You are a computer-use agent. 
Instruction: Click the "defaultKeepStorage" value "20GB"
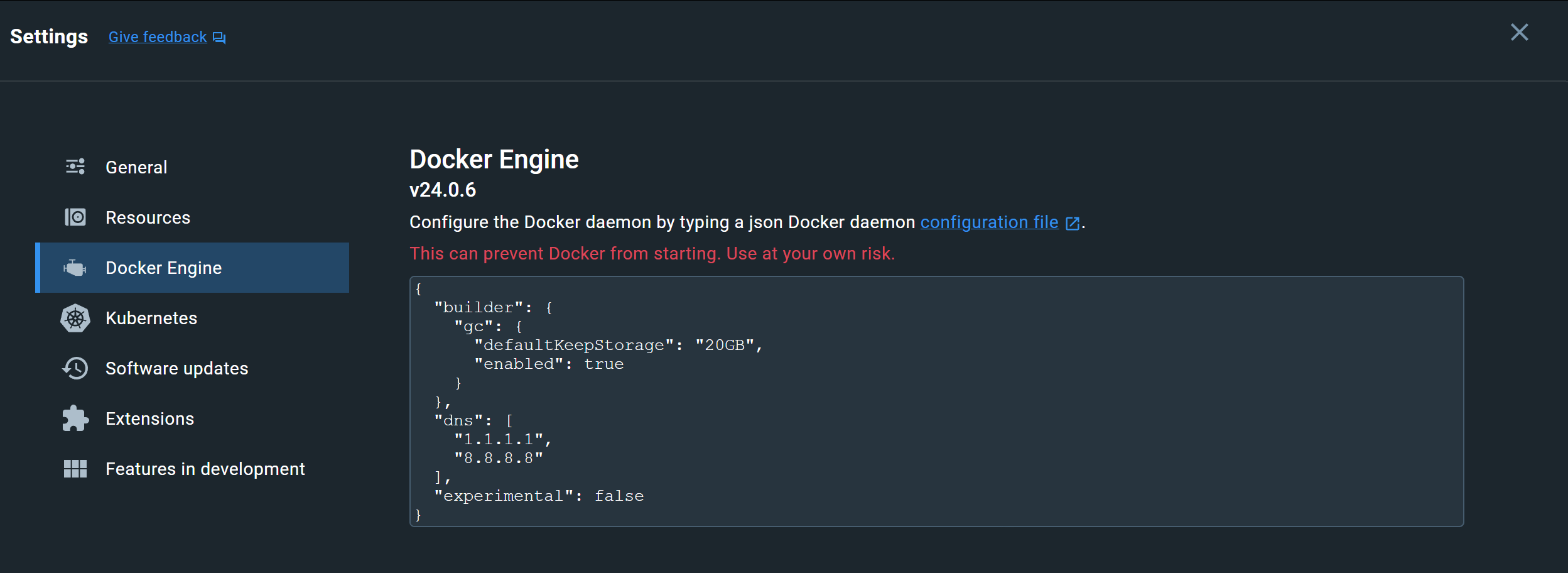pyautogui.click(x=724, y=345)
